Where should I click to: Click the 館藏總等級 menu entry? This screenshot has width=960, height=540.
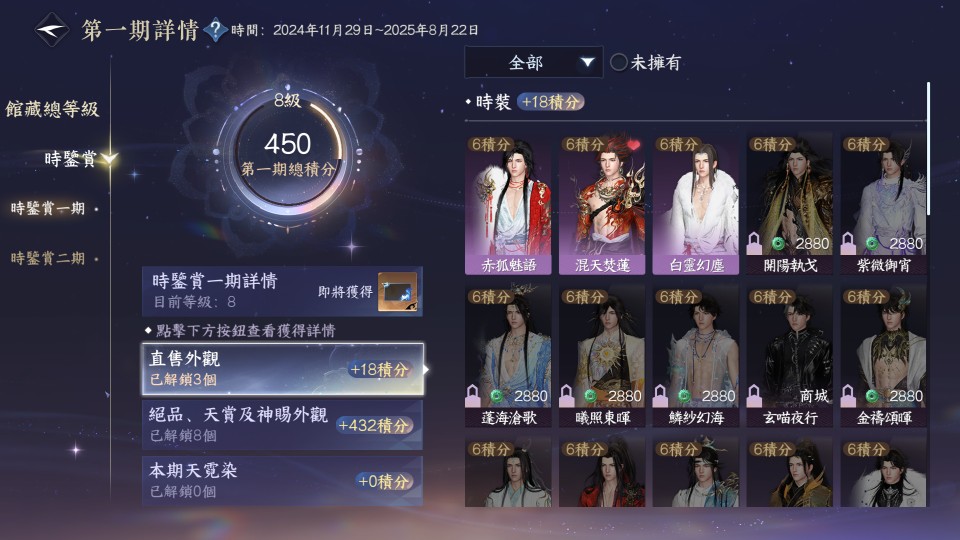(52, 109)
